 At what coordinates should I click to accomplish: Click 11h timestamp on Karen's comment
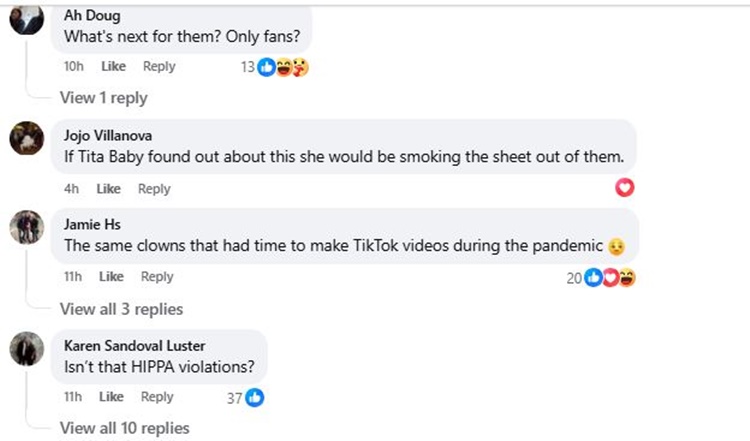(x=72, y=396)
